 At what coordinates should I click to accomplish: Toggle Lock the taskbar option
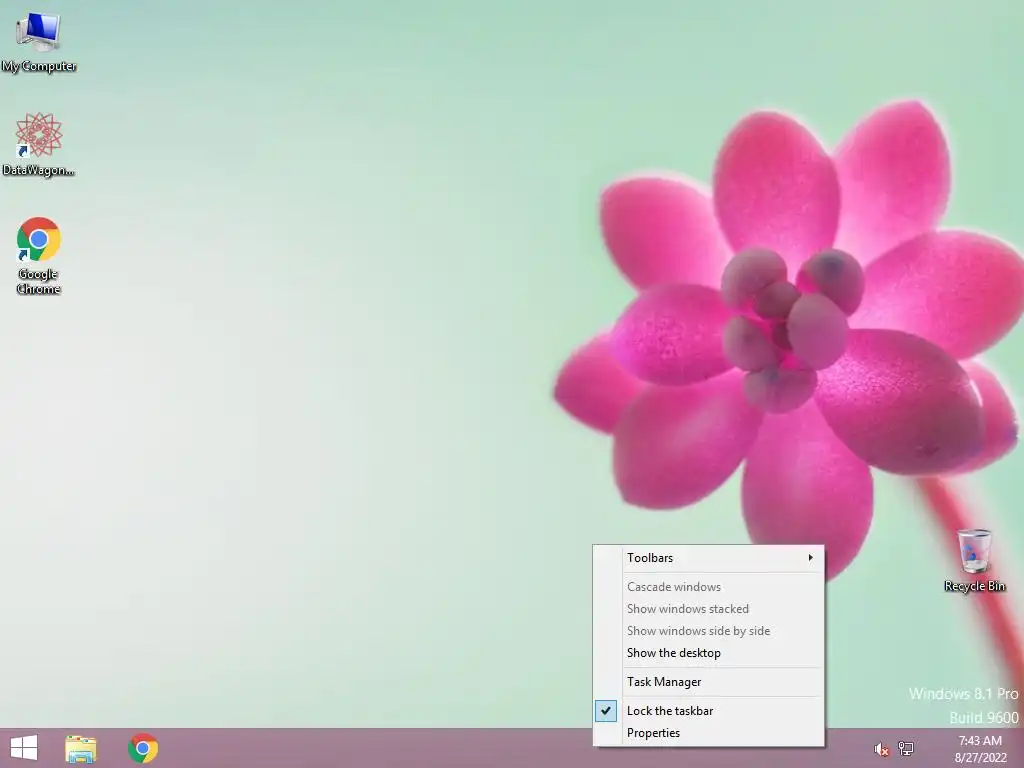click(x=709, y=711)
